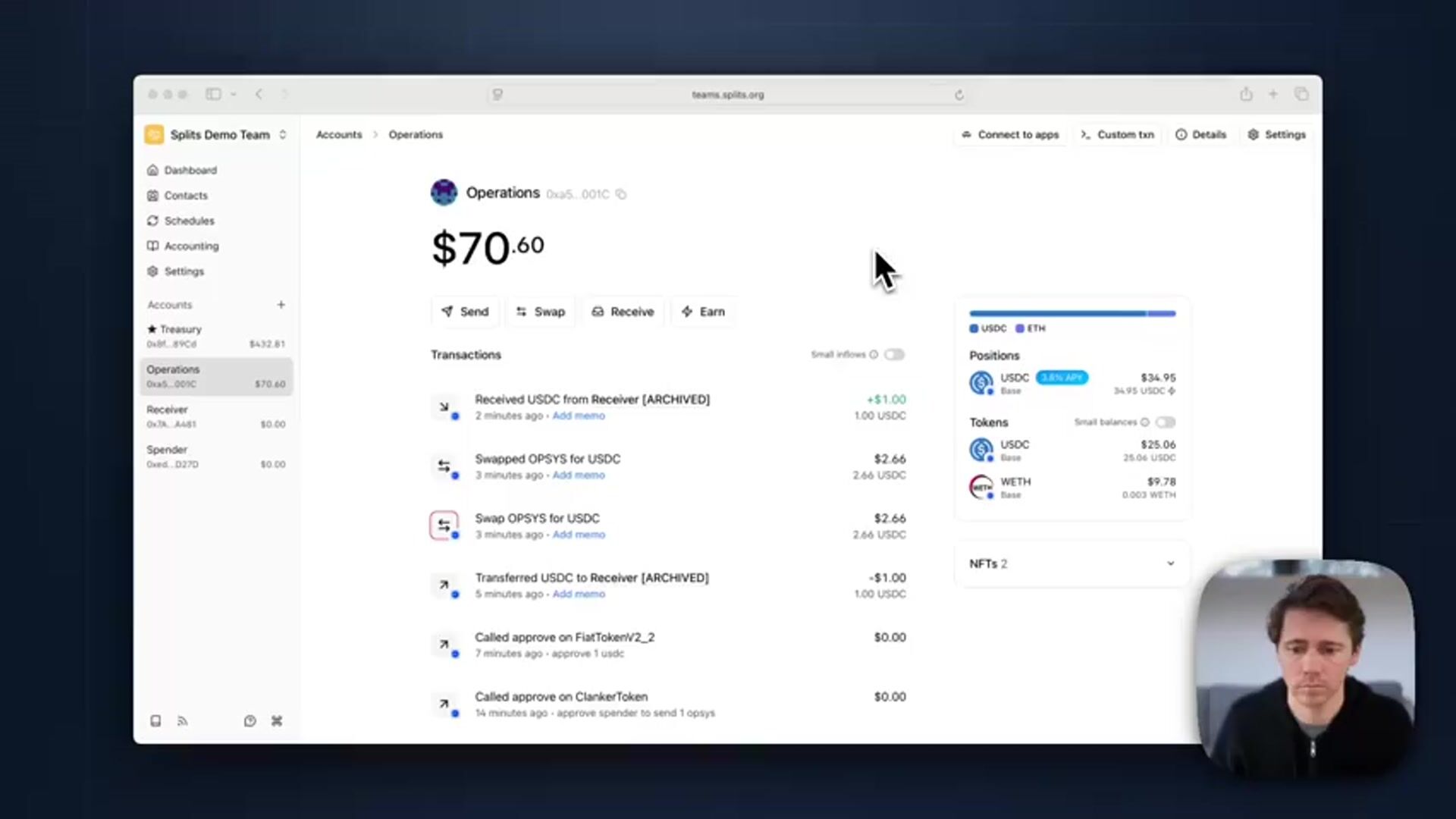The image size is (1456, 819).
Task: Reload the page in browser bar
Action: click(959, 95)
